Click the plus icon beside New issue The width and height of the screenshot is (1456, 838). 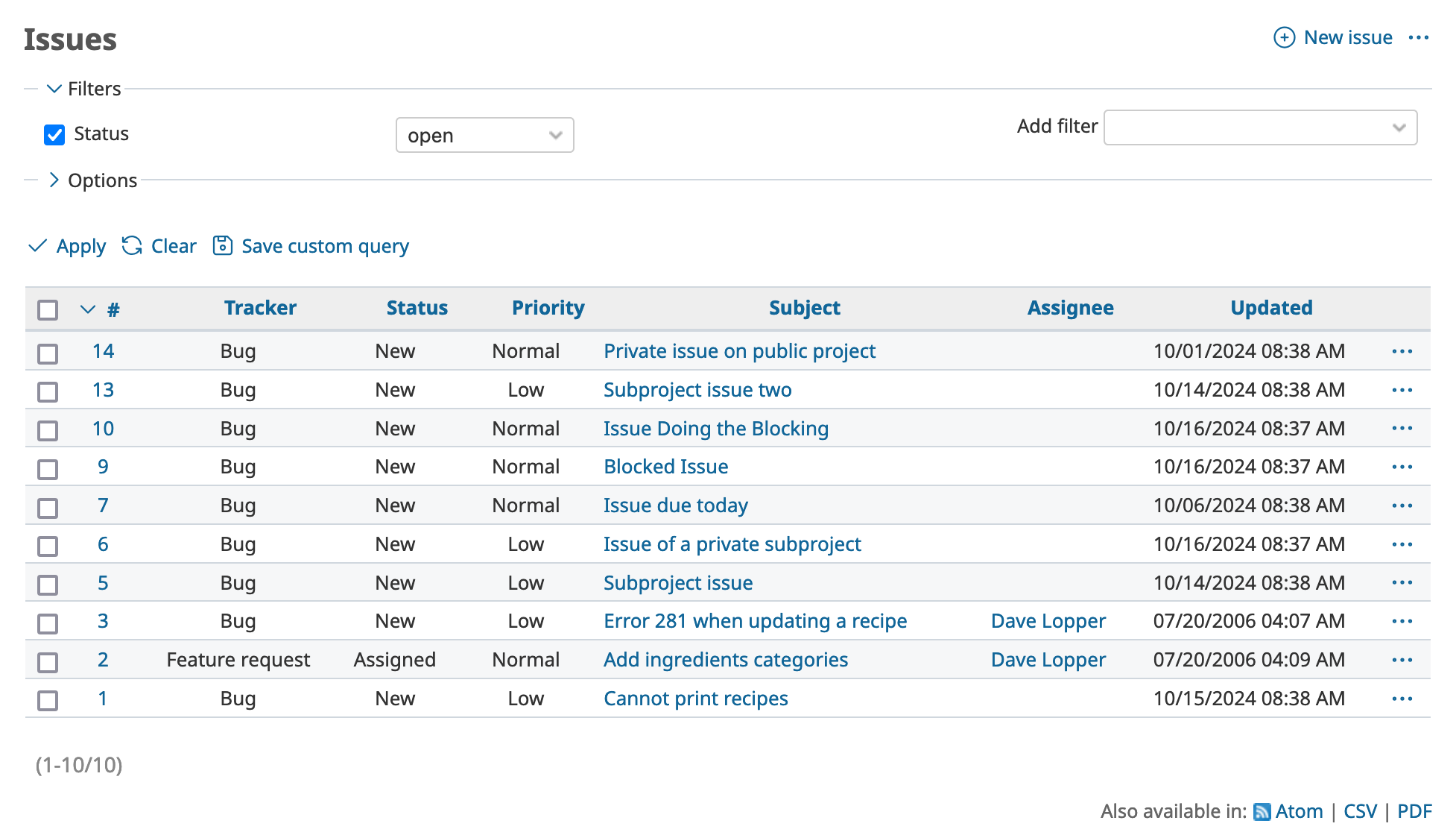[x=1285, y=37]
